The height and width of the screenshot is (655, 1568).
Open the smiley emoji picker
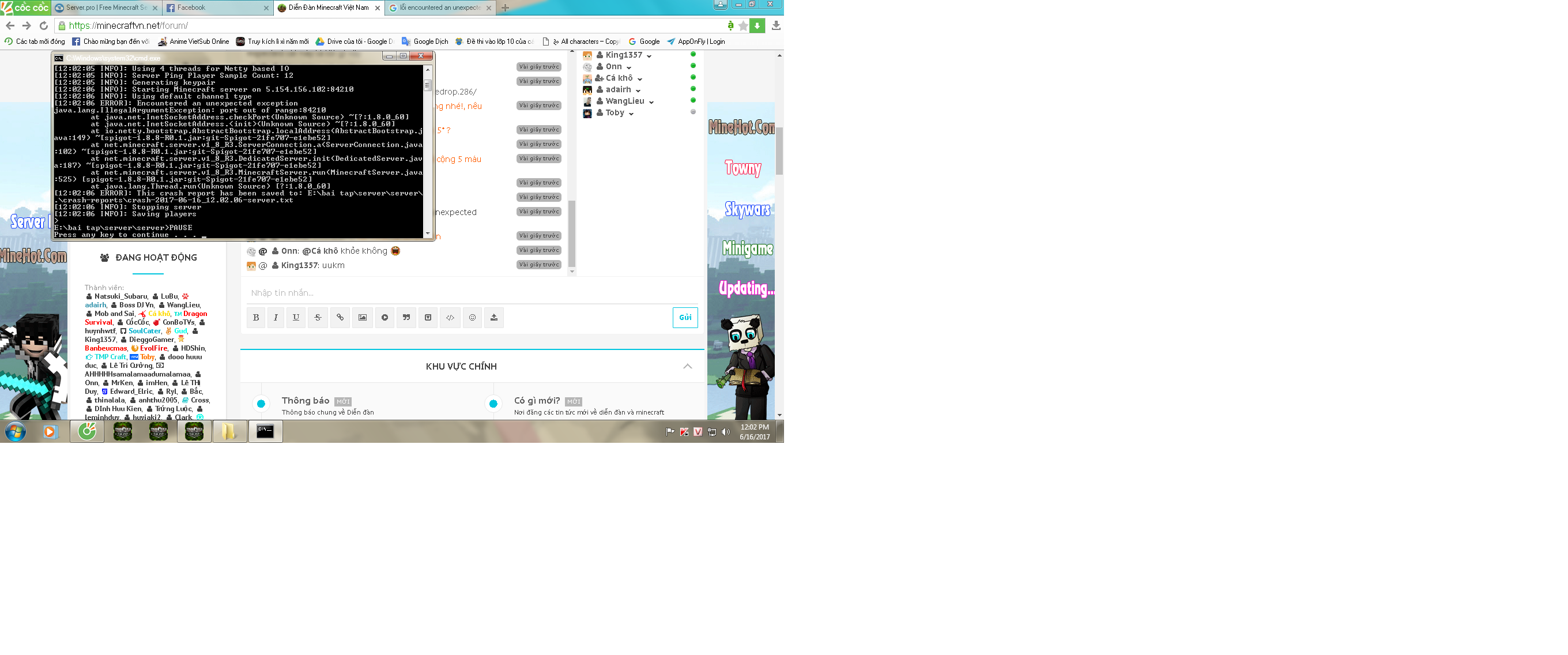(472, 318)
